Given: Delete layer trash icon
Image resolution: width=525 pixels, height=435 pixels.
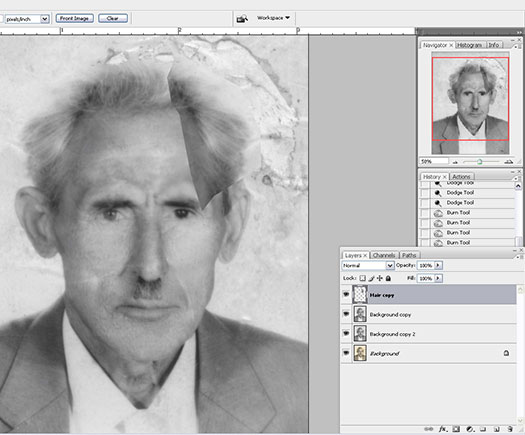Looking at the screenshot, I should point(510,429).
